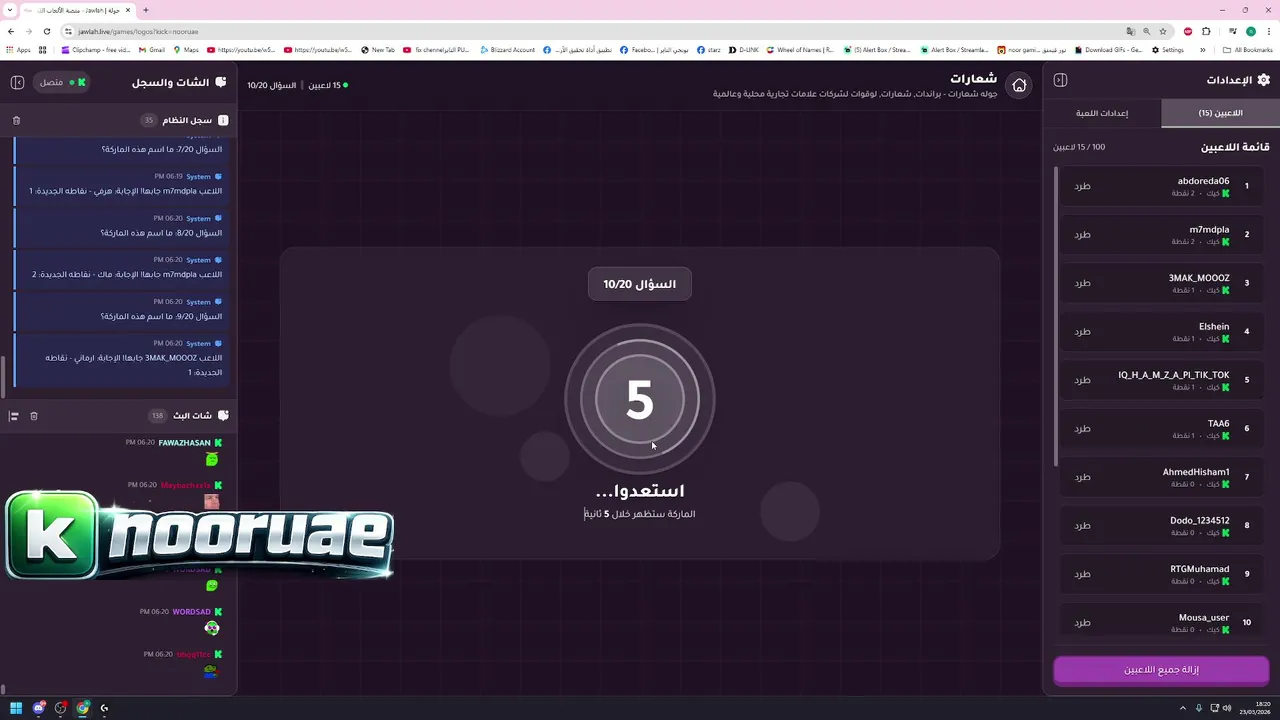Kick player m7mdpla with طرد
This screenshot has width=1280, height=720.
click(x=1082, y=235)
